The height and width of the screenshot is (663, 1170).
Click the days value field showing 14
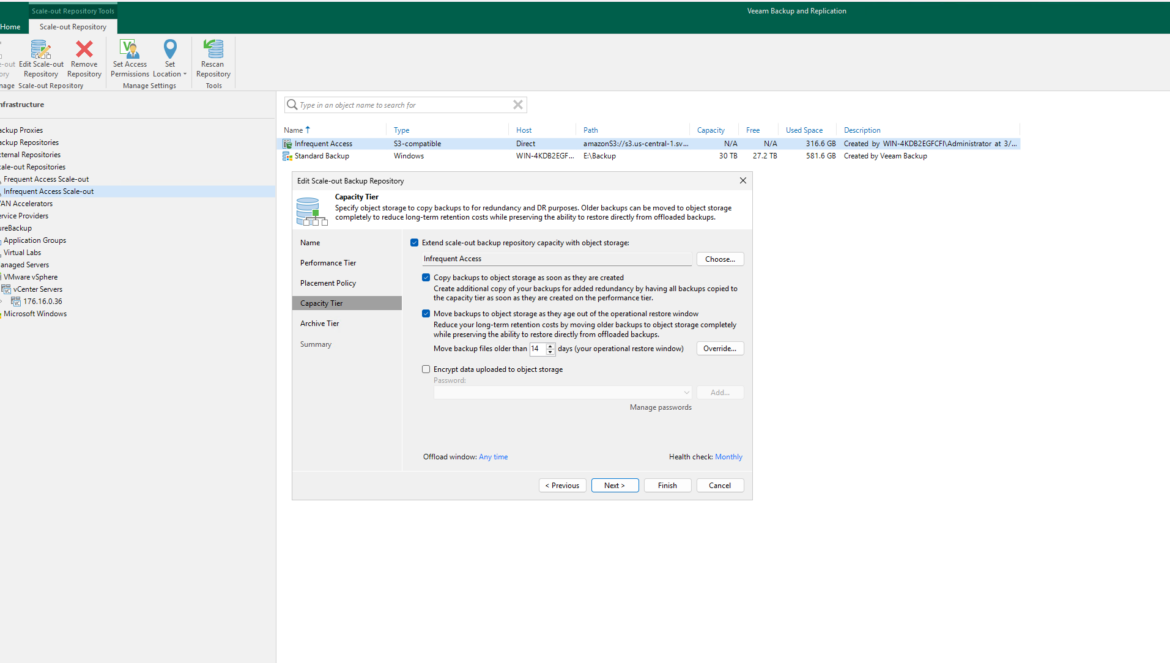(x=537, y=348)
